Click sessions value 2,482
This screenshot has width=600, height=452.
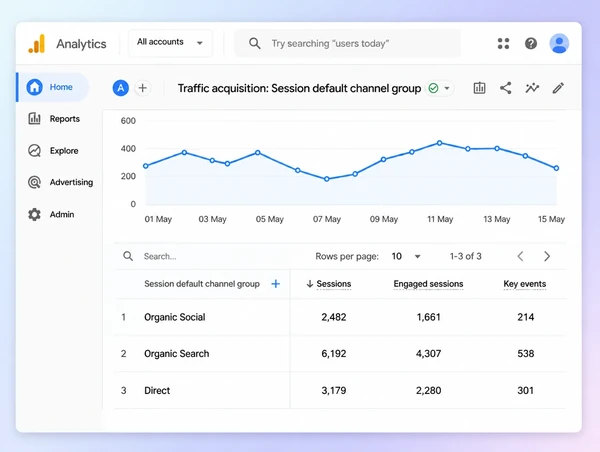click(334, 317)
